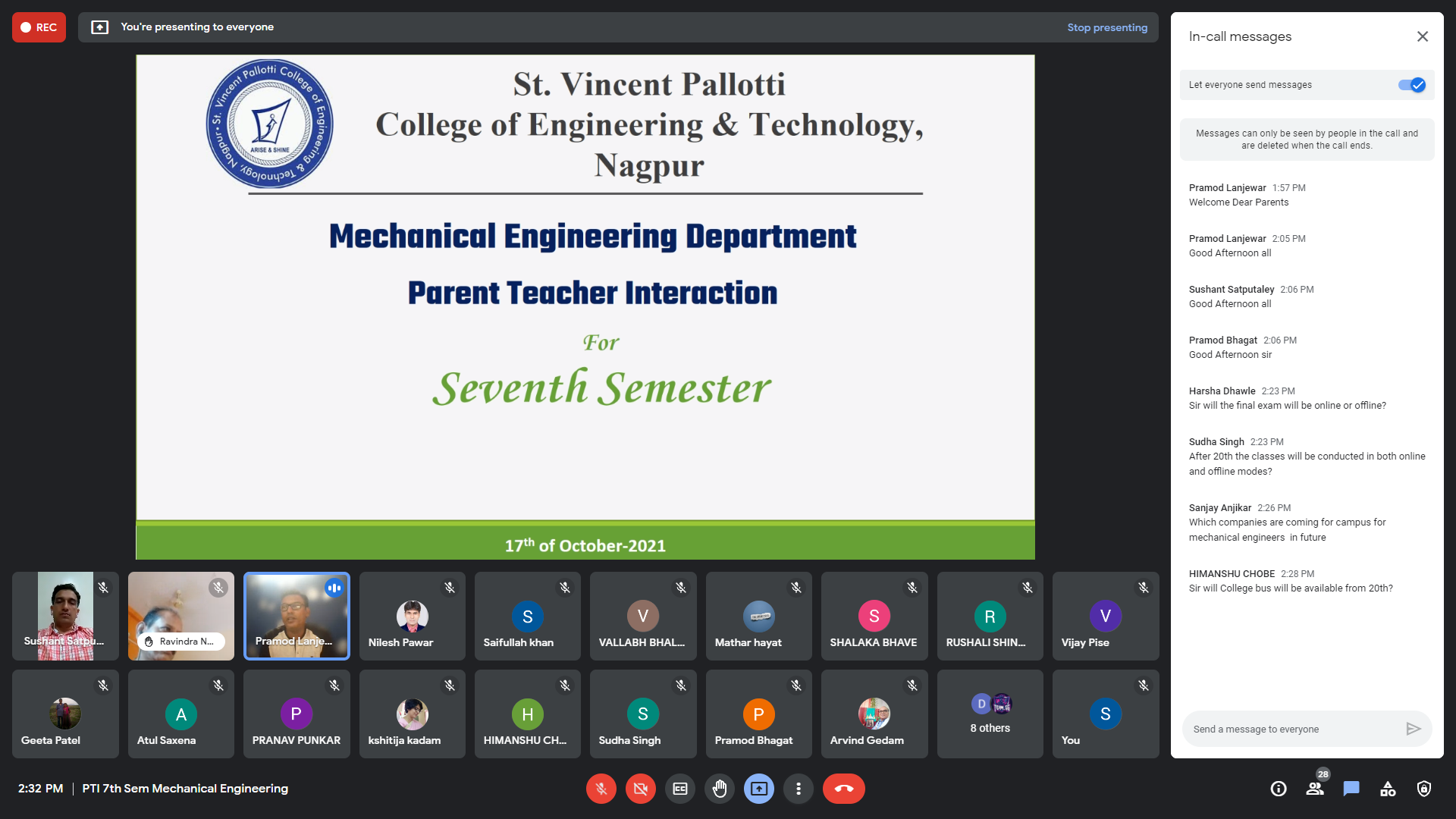Click speaking indicator on Pramod Lanjewar tile
1456x819 pixels.
tap(334, 588)
